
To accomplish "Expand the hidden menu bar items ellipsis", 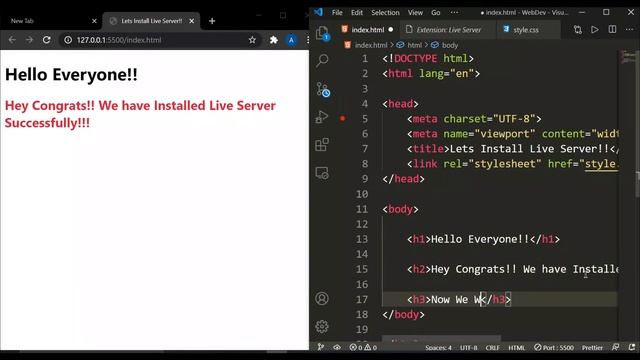I will click(454, 12).
